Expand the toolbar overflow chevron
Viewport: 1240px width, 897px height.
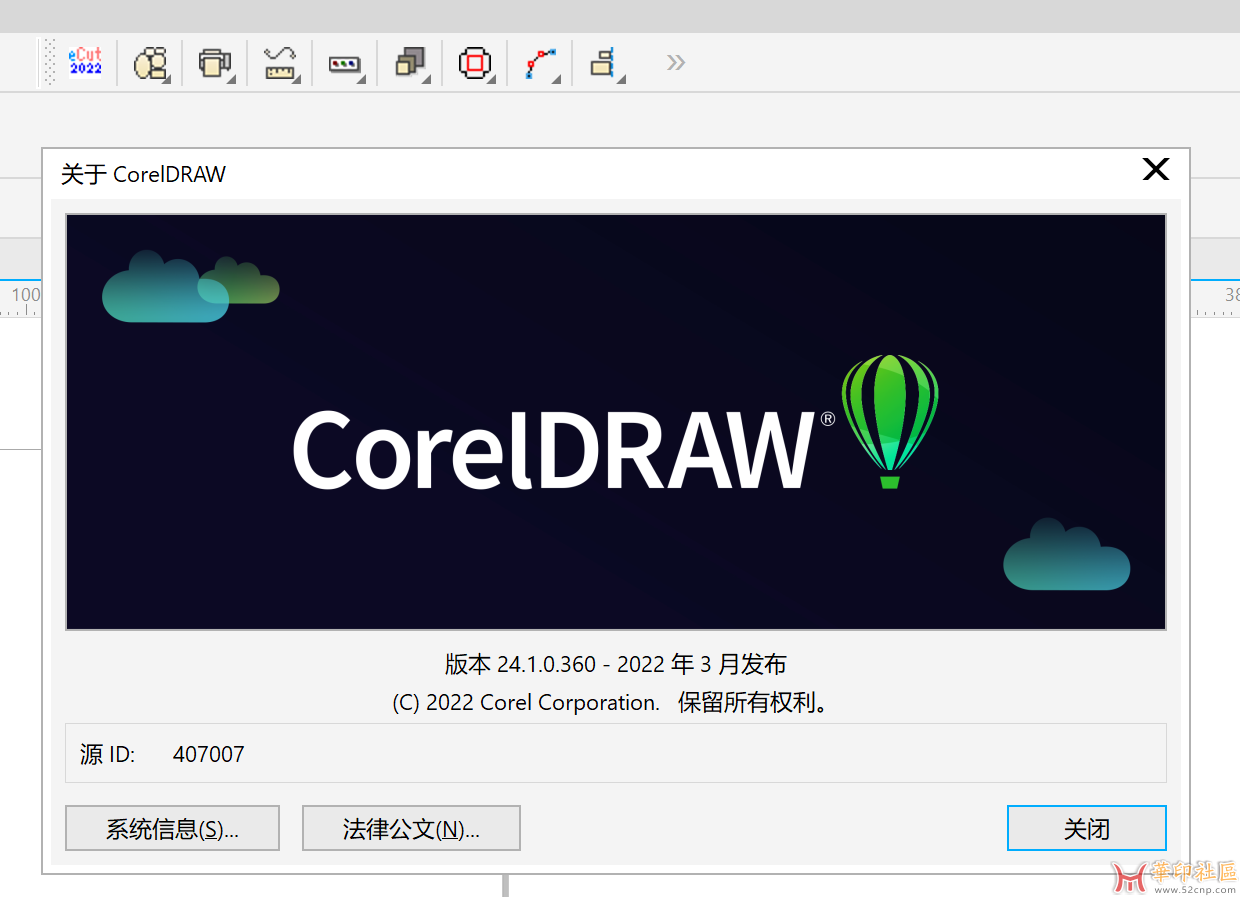676,63
